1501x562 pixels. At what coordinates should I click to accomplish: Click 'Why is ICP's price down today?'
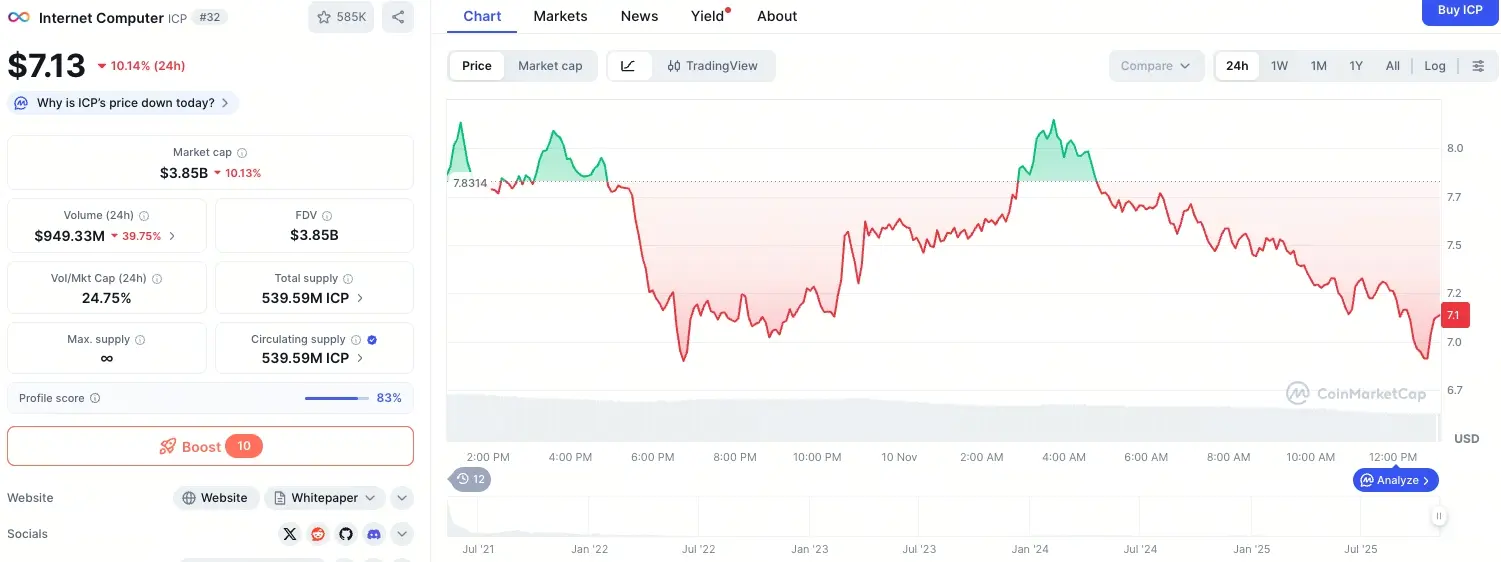coord(124,103)
